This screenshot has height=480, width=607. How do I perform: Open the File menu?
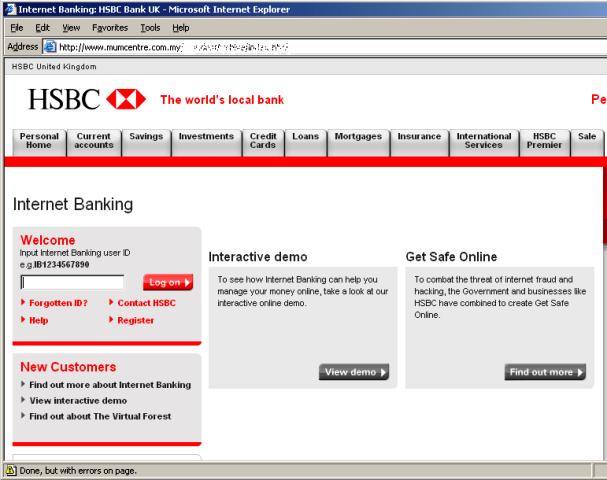[x=17, y=27]
